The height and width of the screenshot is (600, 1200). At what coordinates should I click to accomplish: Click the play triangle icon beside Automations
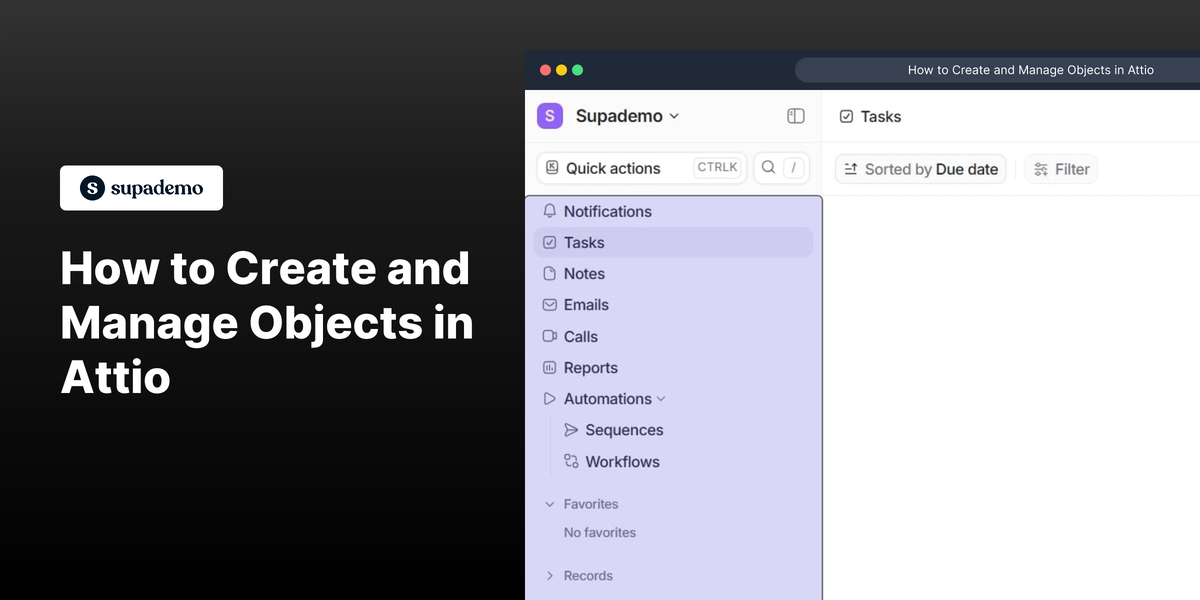click(549, 399)
